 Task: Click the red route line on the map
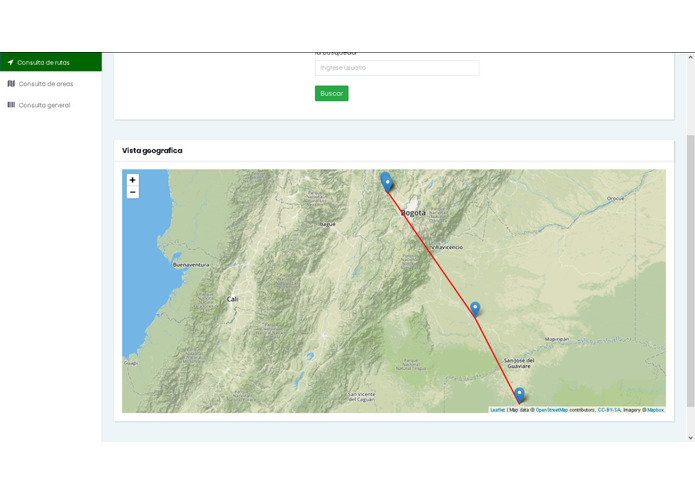430,250
